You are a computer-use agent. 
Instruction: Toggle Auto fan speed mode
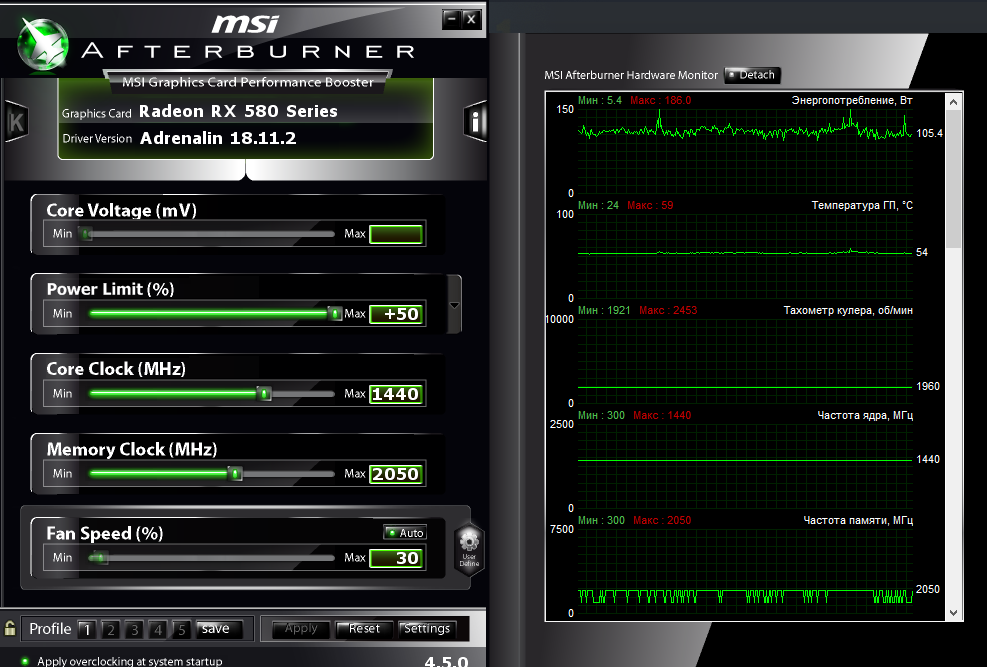click(405, 533)
